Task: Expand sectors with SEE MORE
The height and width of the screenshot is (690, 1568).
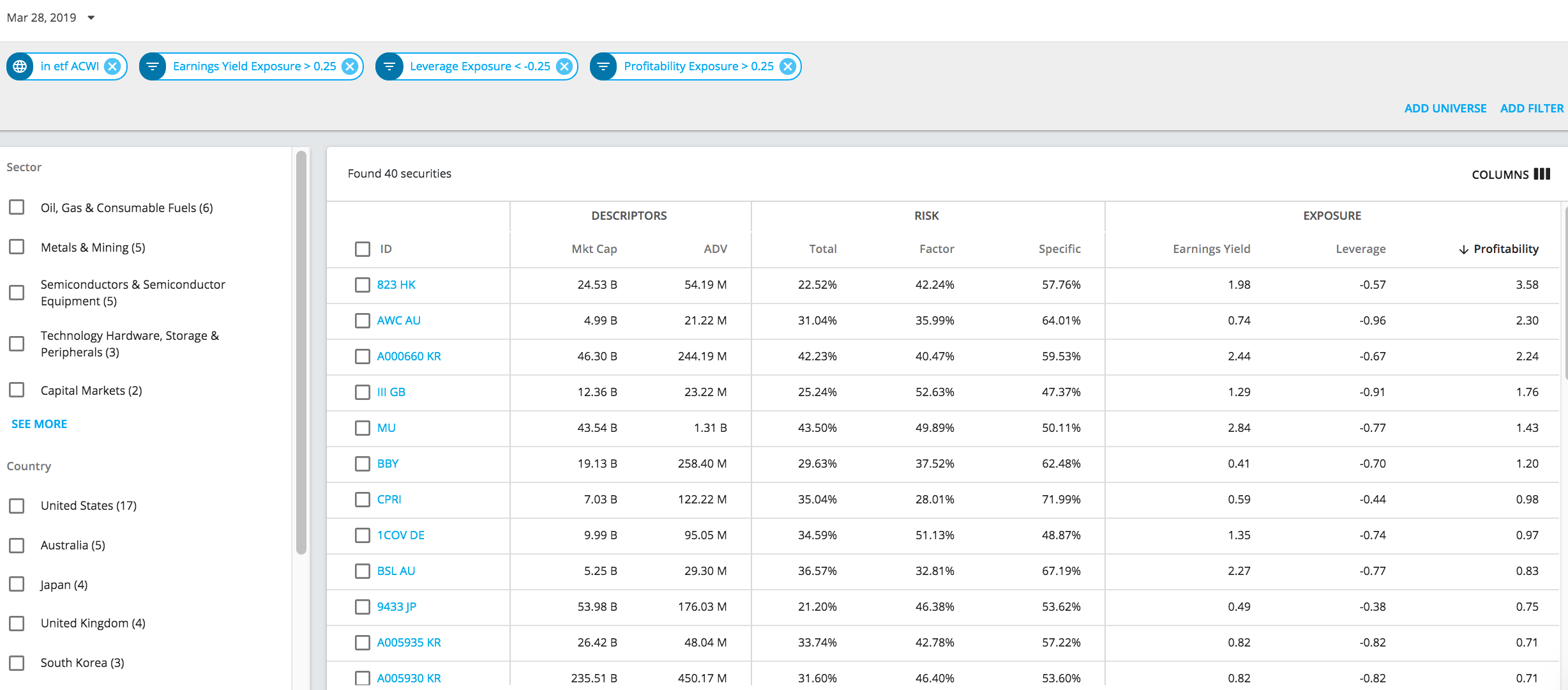Action: pyautogui.click(x=39, y=424)
